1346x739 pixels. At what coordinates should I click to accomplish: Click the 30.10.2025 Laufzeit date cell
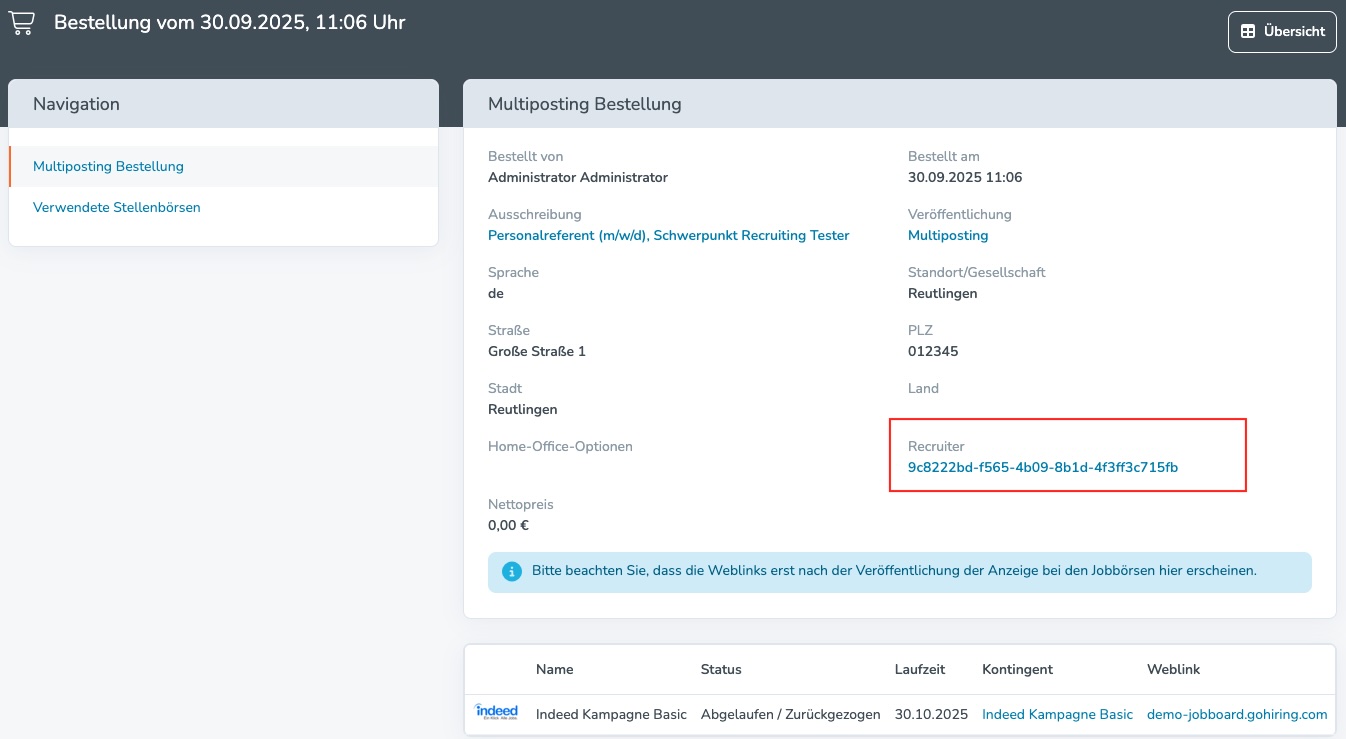931,714
